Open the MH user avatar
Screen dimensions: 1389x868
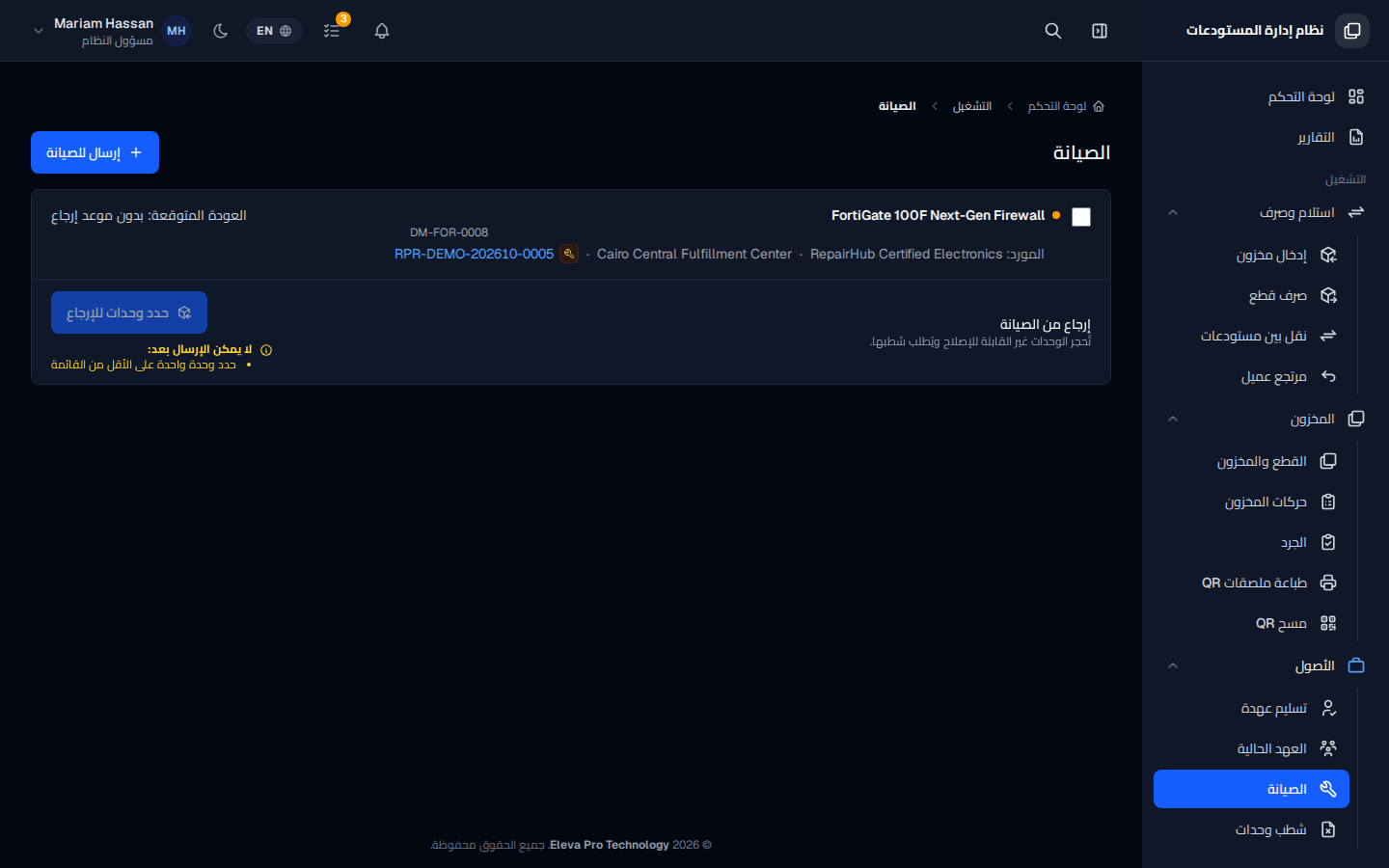(x=177, y=31)
